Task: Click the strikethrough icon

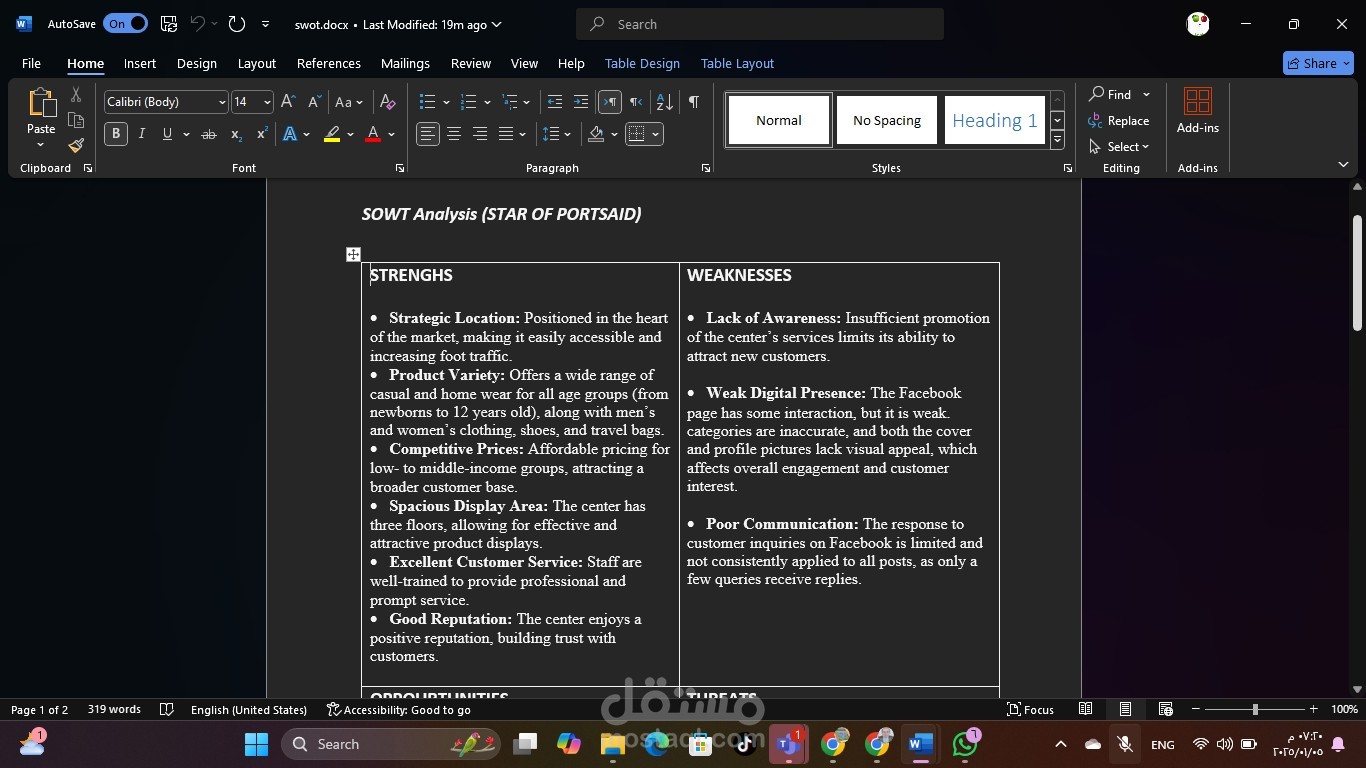Action: point(209,133)
